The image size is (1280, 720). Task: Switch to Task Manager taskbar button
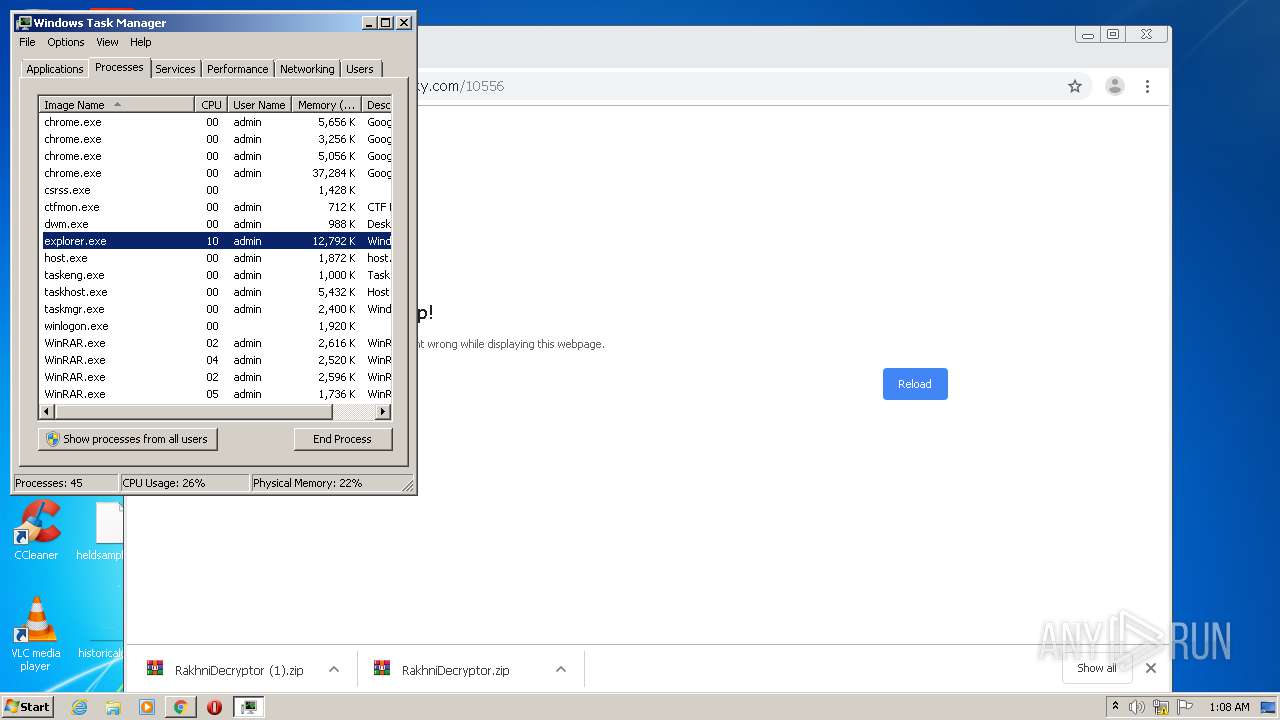(249, 707)
